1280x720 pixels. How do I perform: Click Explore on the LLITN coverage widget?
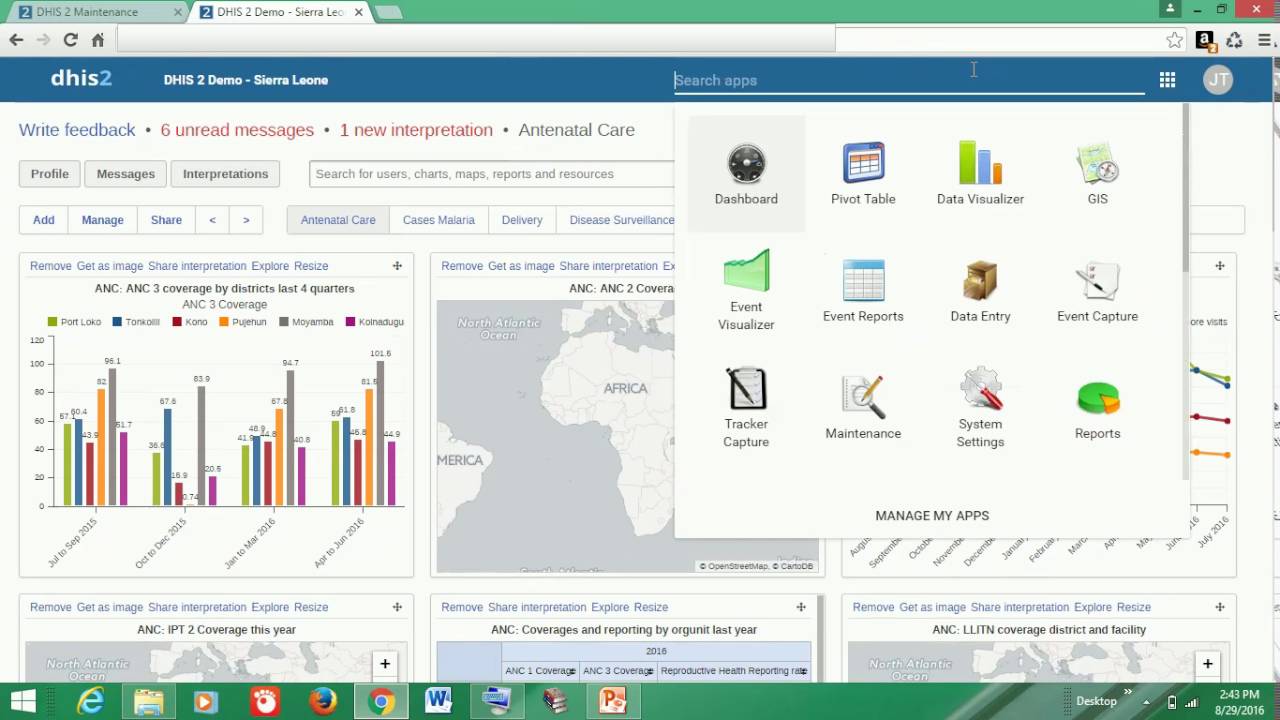click(x=1093, y=607)
